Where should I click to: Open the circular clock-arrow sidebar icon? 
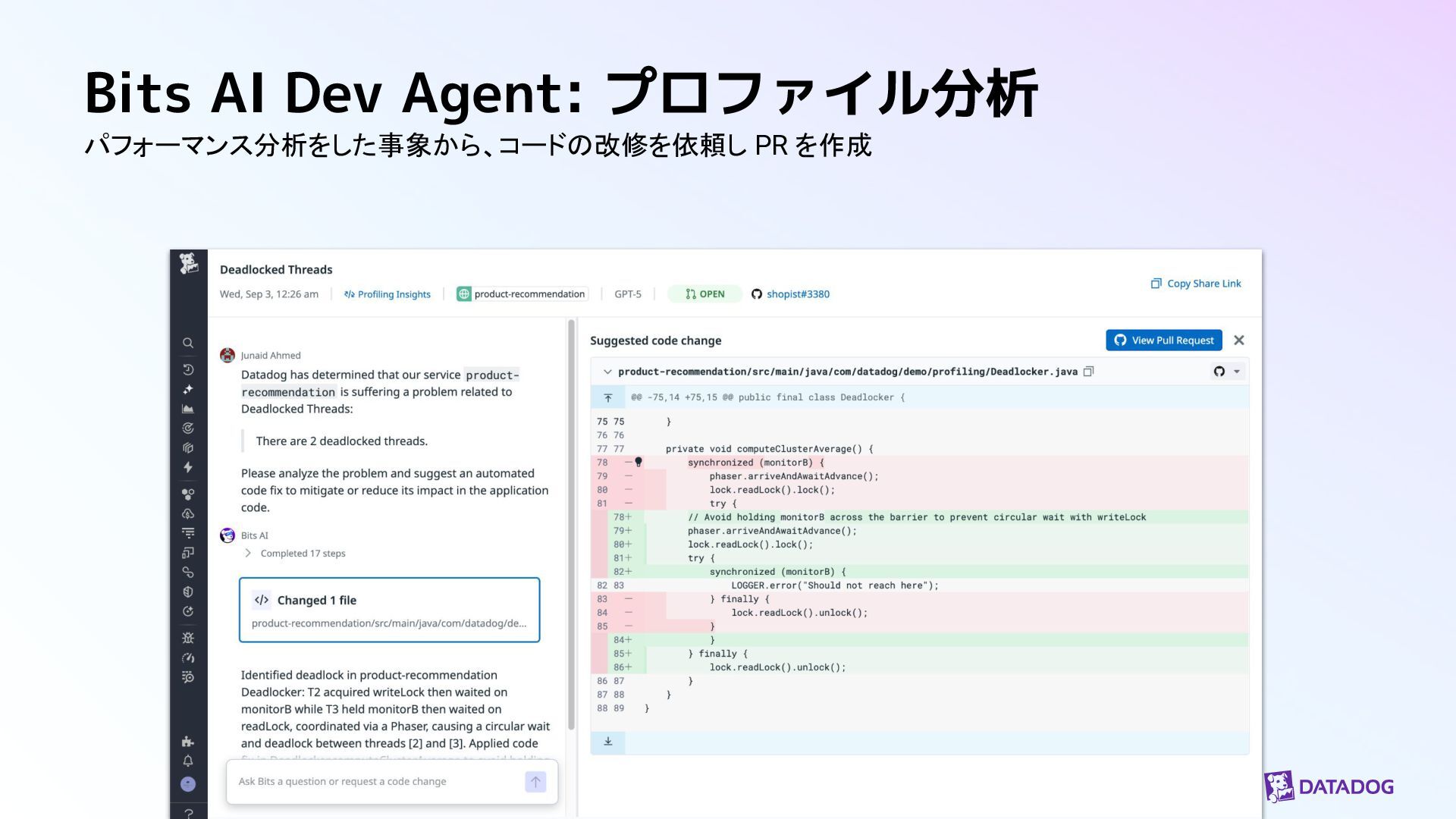[188, 611]
